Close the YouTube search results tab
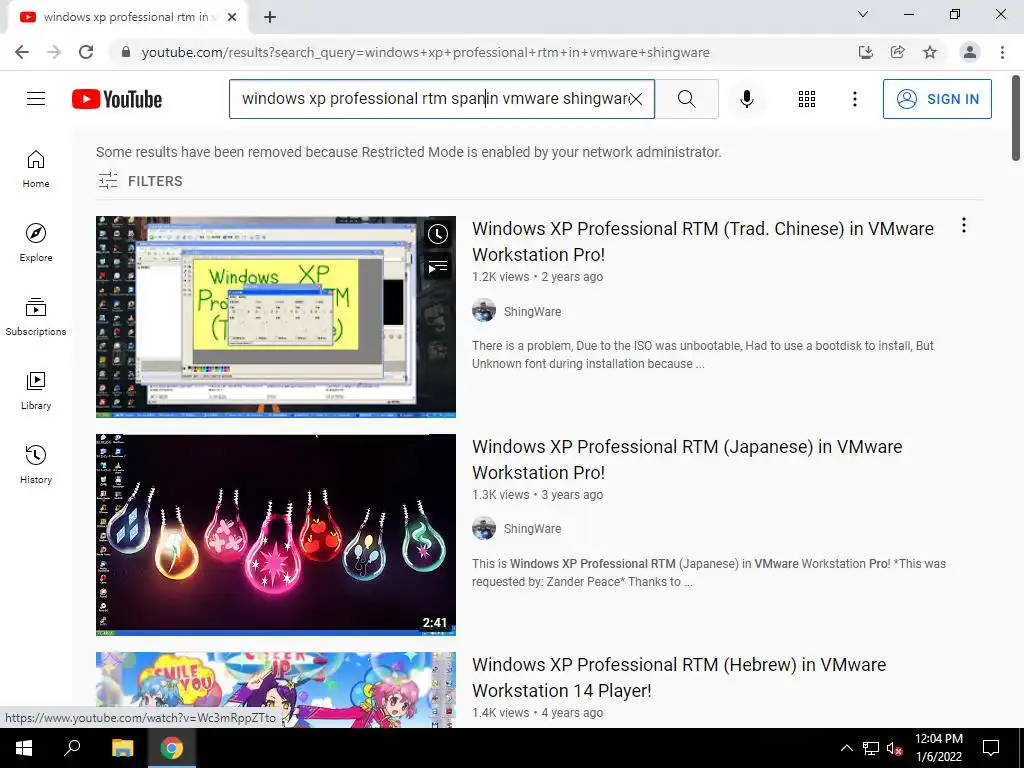1024x768 pixels. click(x=232, y=17)
